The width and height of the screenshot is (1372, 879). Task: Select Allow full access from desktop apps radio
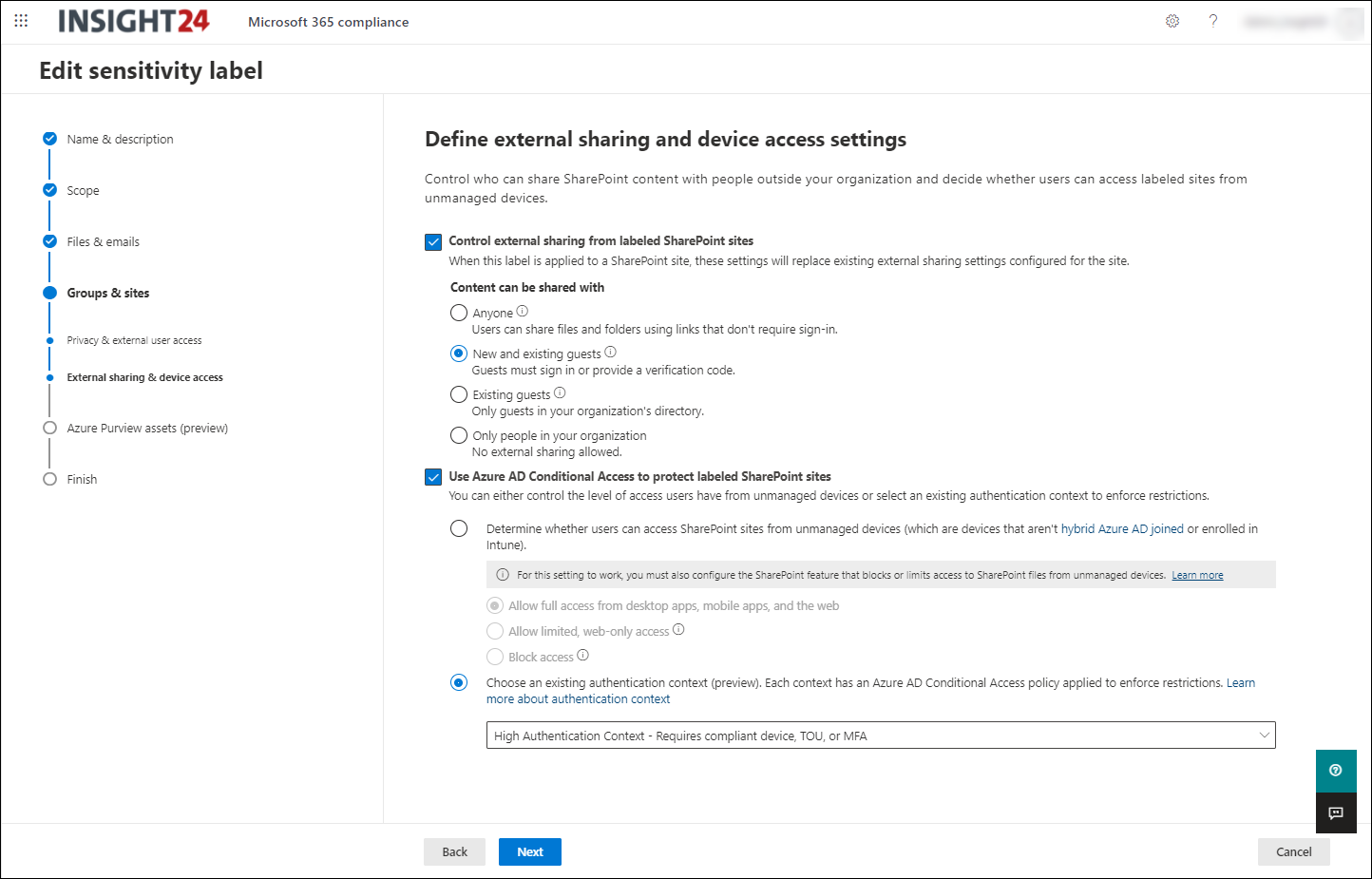495,605
